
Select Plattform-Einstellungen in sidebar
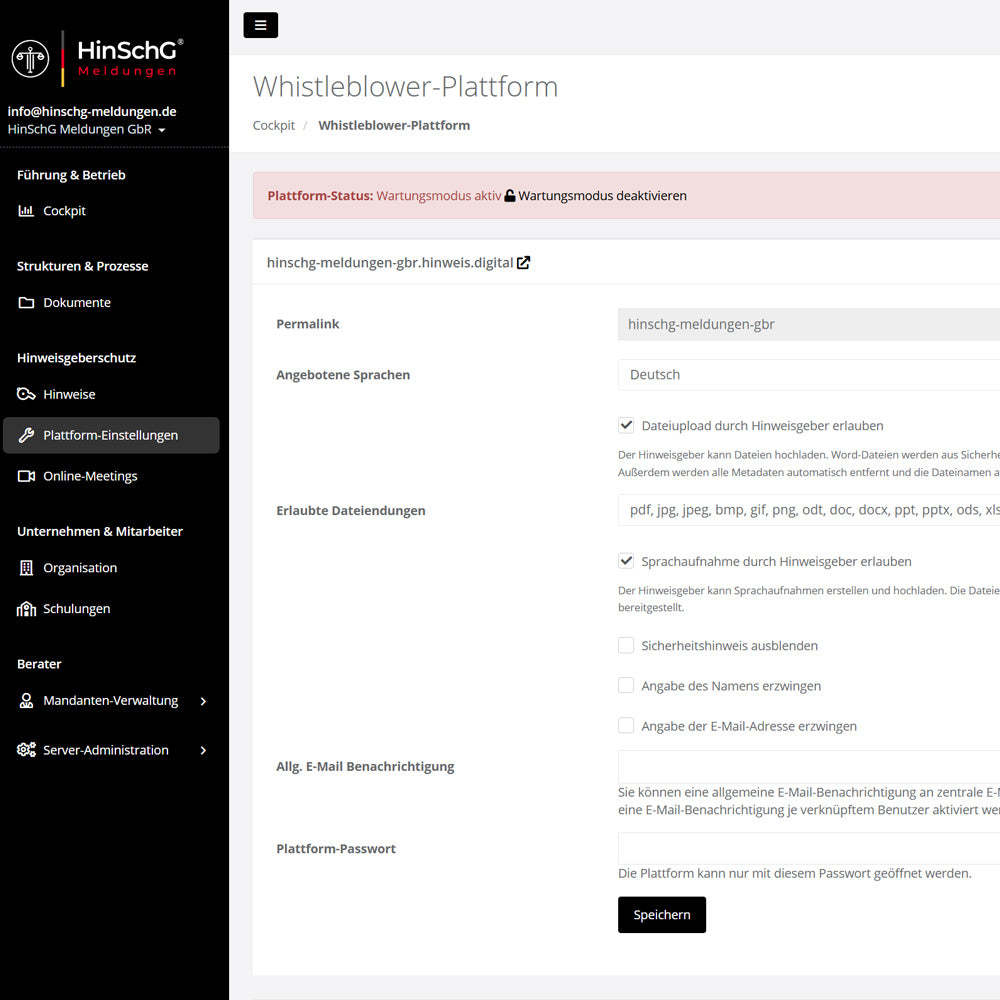[x=110, y=435]
